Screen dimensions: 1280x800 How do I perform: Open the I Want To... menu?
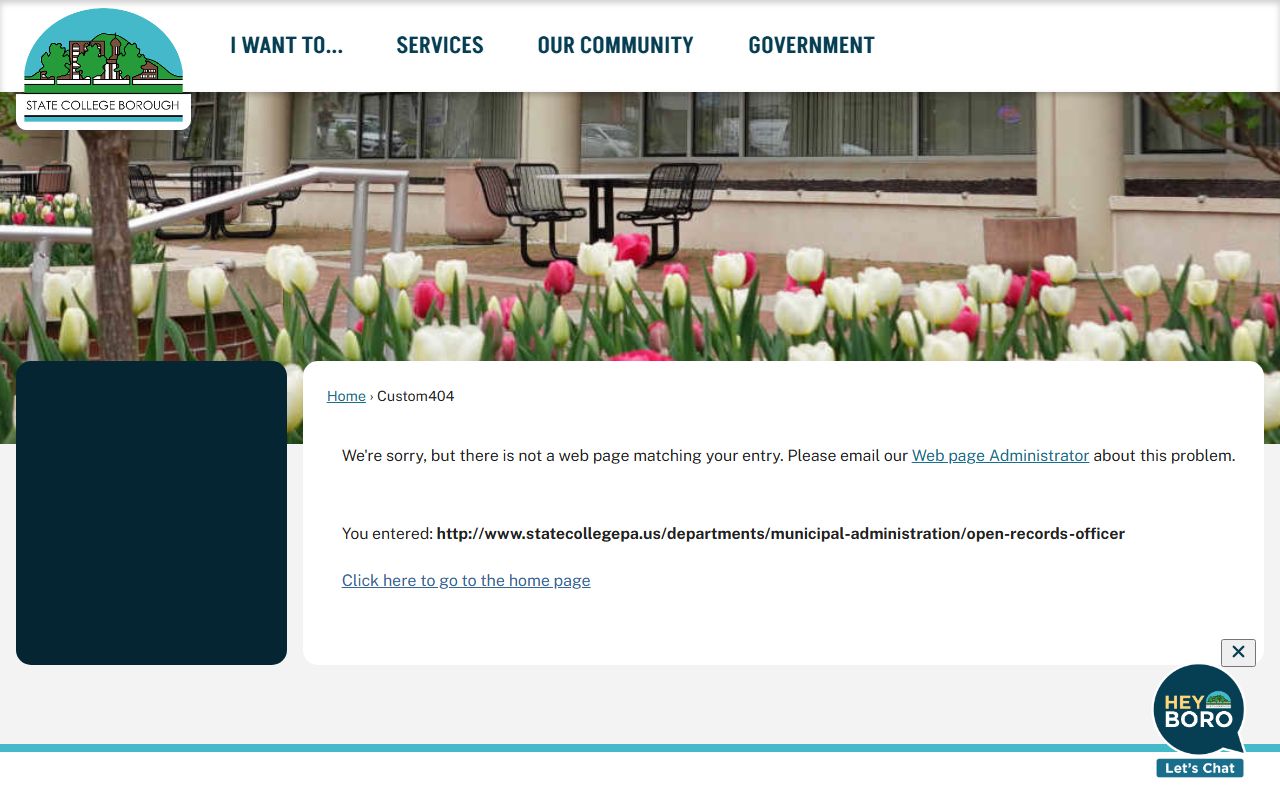286,45
